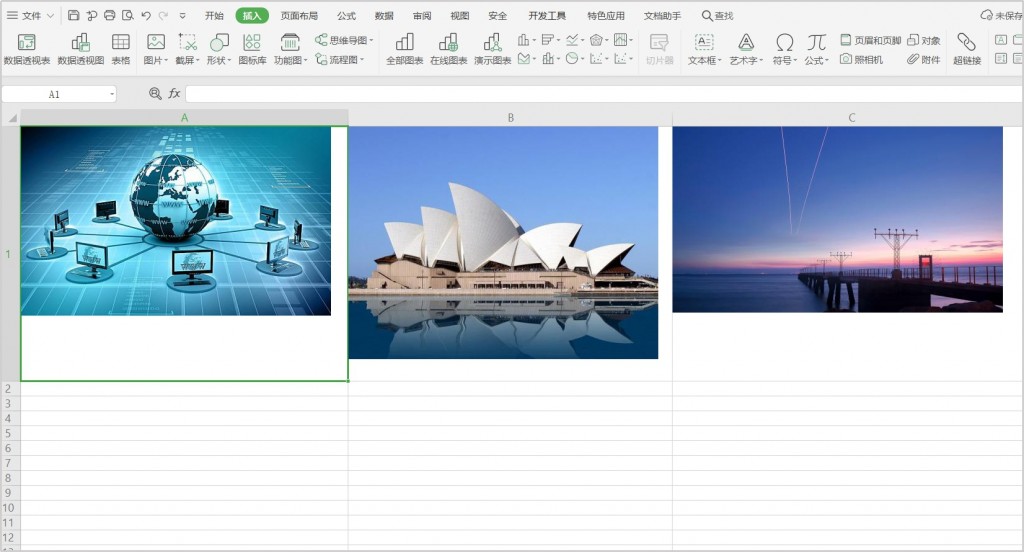This screenshot has width=1024, height=552.
Task: Insert an object (对象)
Action: coord(923,40)
